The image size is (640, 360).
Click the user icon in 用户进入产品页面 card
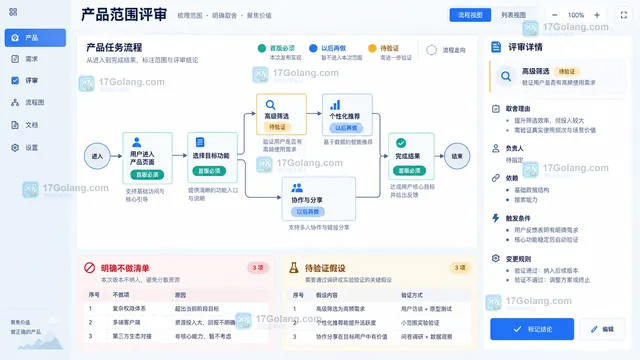(x=137, y=142)
